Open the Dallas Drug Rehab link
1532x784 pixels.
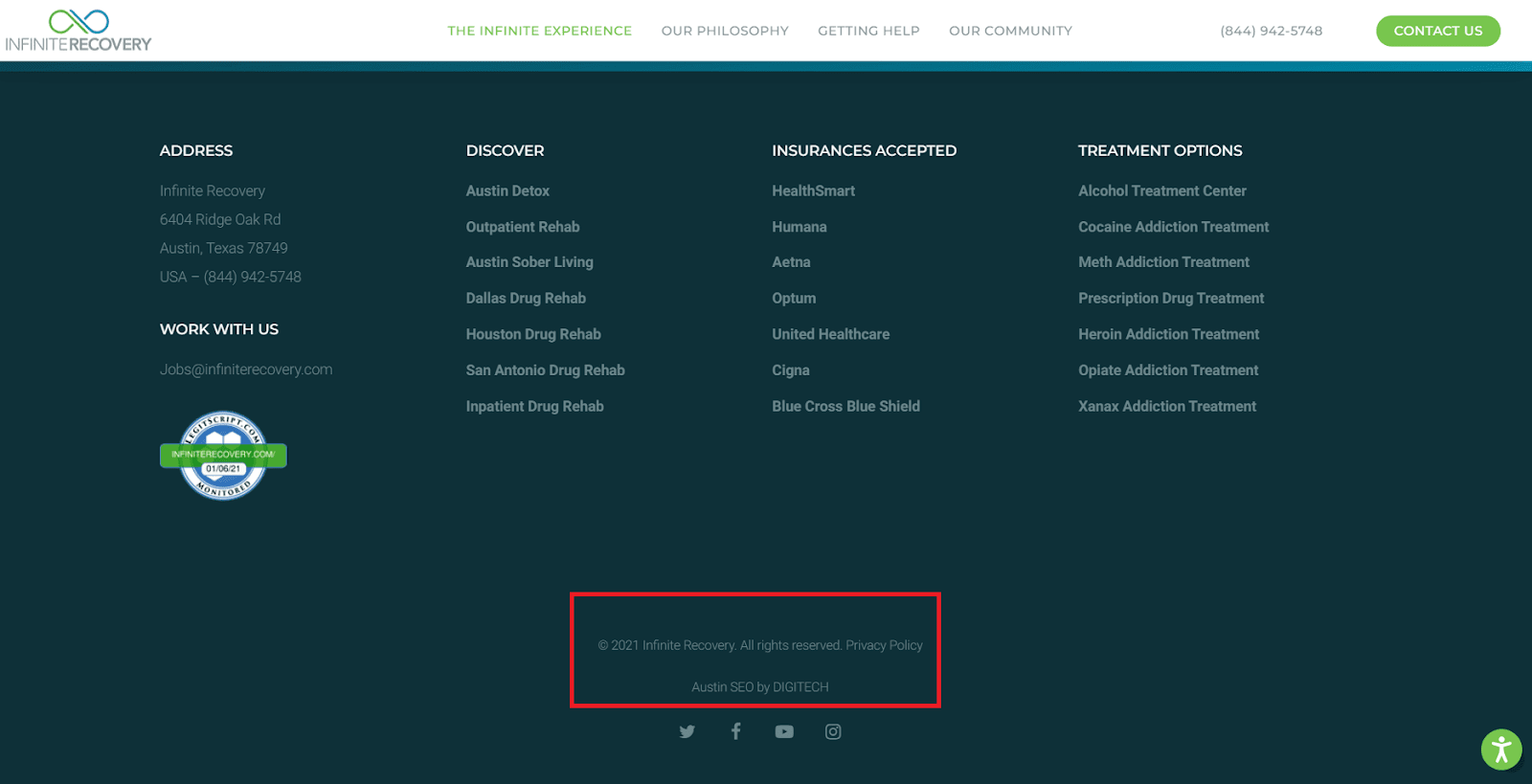pyautogui.click(x=526, y=299)
